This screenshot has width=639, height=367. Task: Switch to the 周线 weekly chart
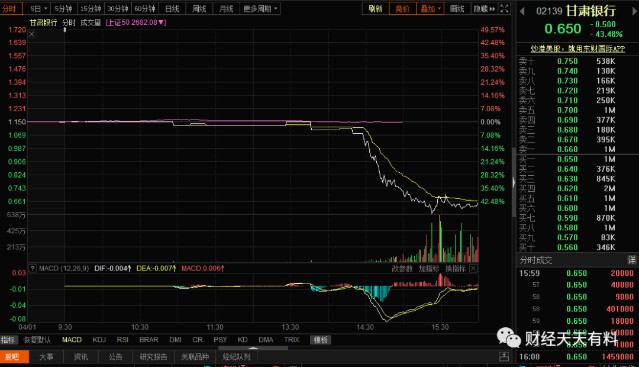(x=199, y=9)
